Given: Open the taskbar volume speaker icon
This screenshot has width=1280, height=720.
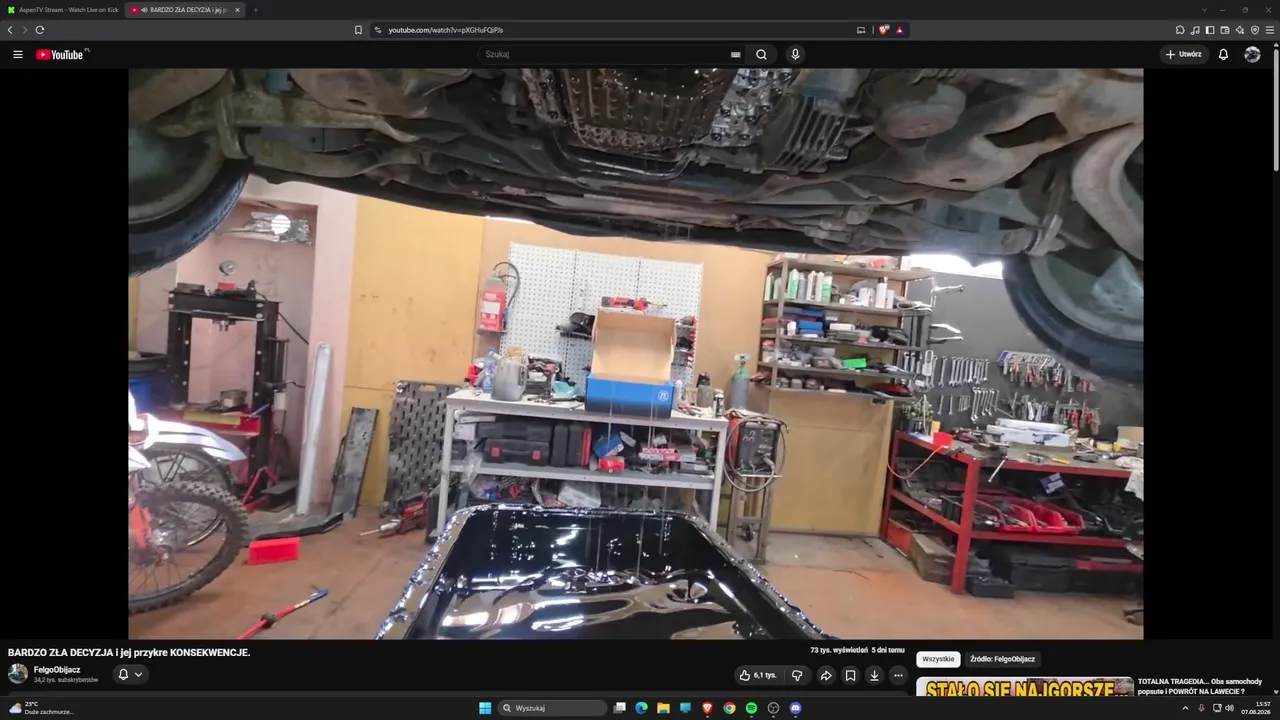Looking at the screenshot, I should [1229, 708].
